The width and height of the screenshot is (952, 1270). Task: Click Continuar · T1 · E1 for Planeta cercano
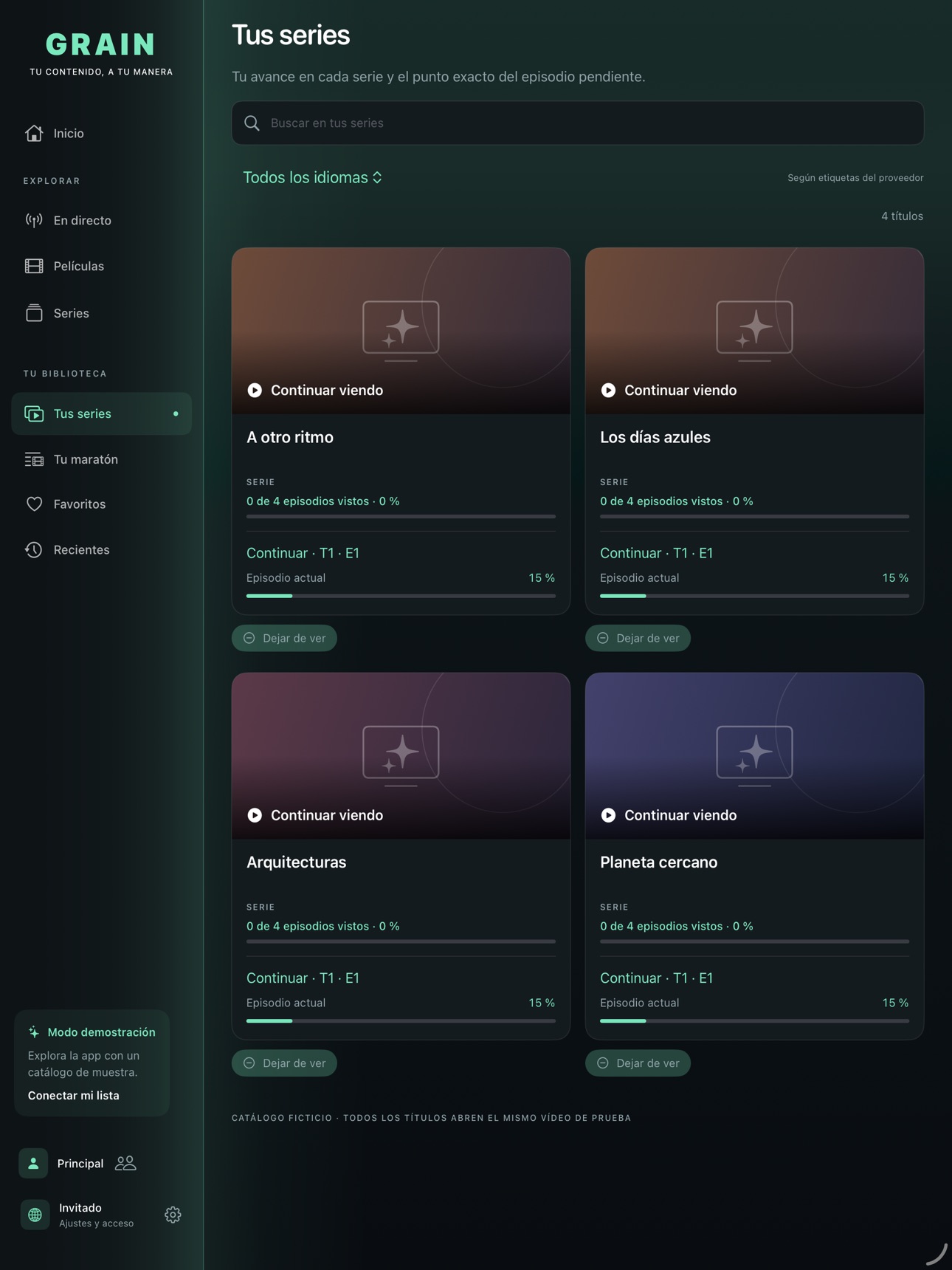[656, 978]
